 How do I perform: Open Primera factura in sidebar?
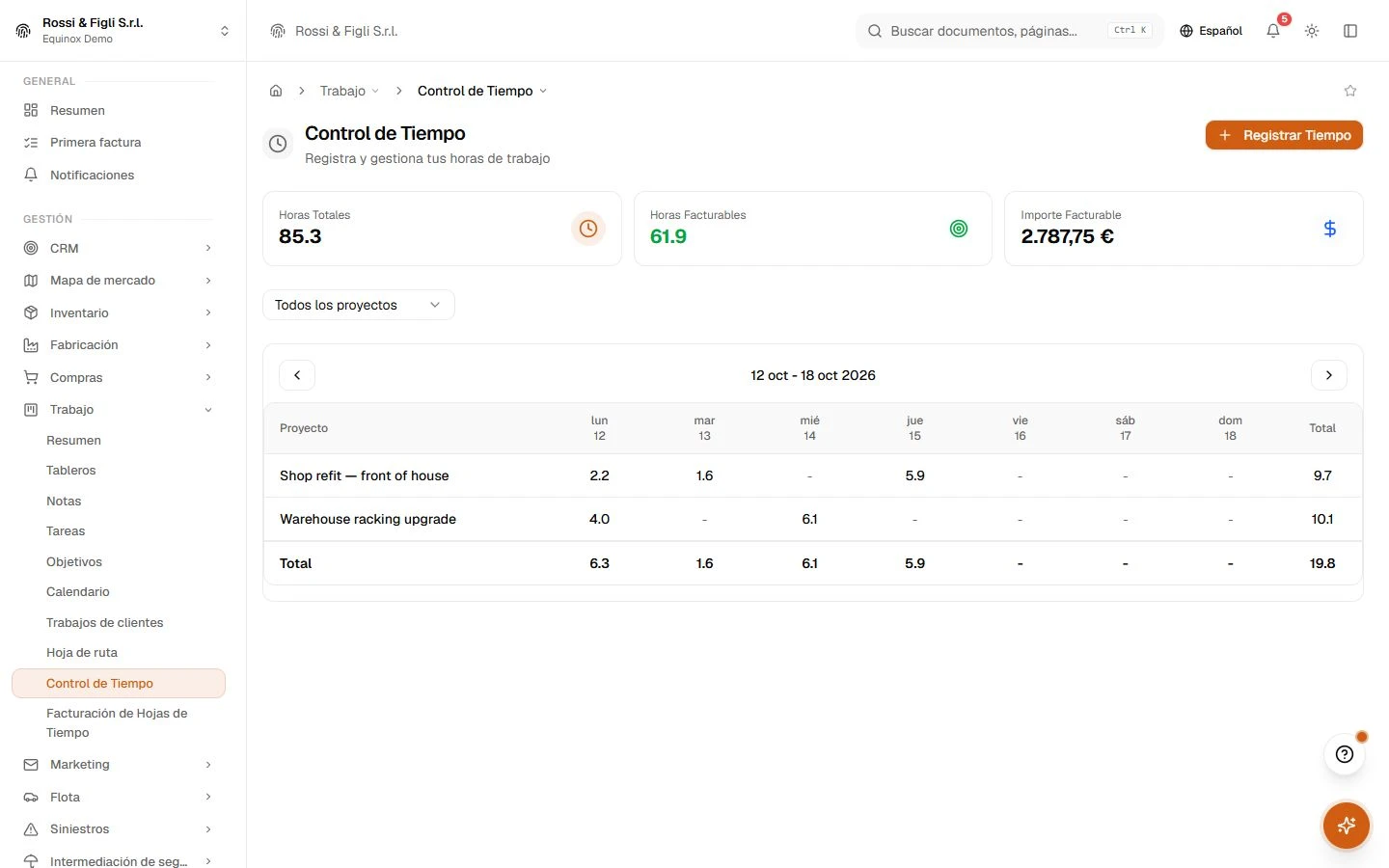tap(119, 143)
